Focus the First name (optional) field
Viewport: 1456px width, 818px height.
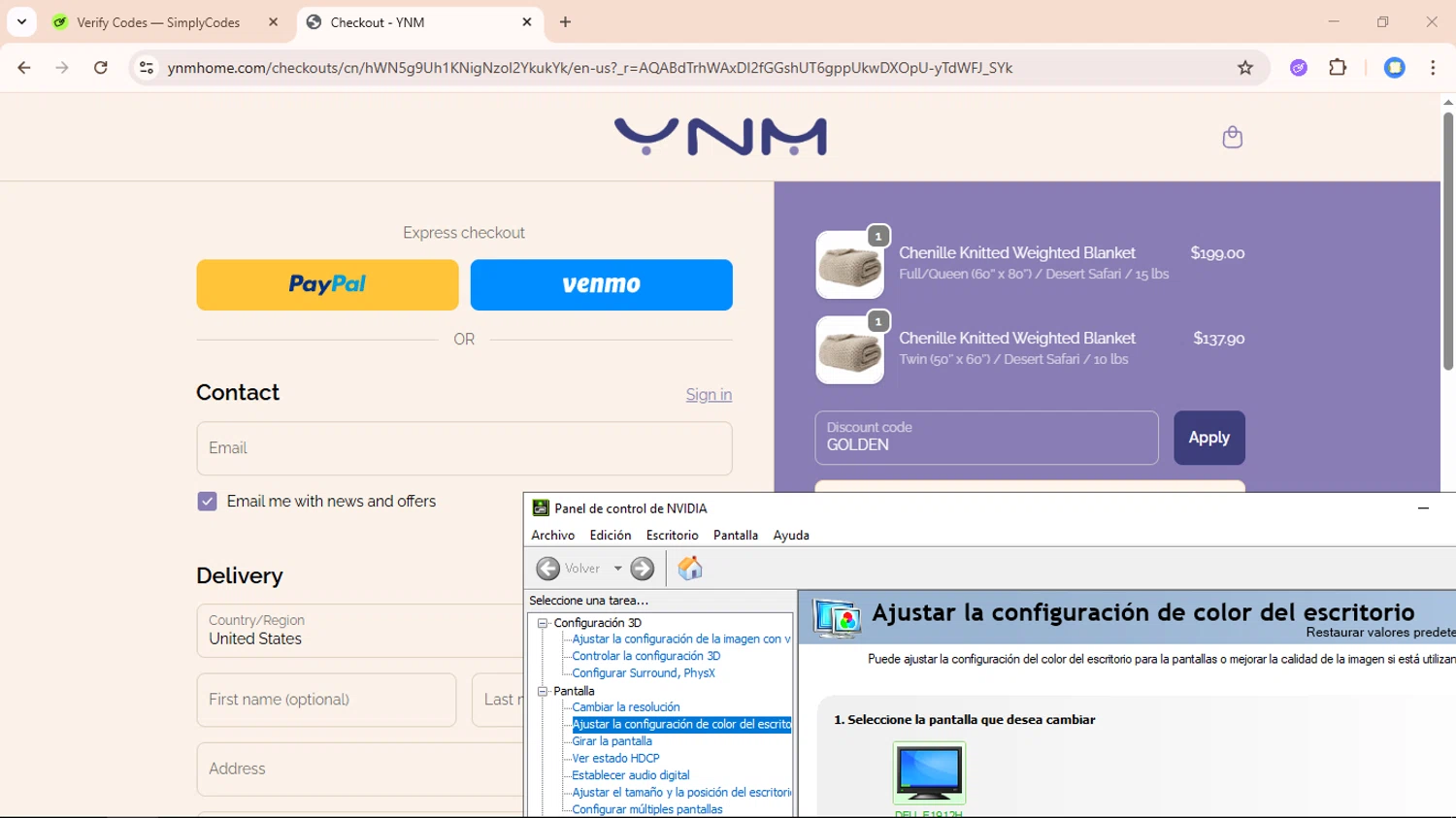click(326, 700)
